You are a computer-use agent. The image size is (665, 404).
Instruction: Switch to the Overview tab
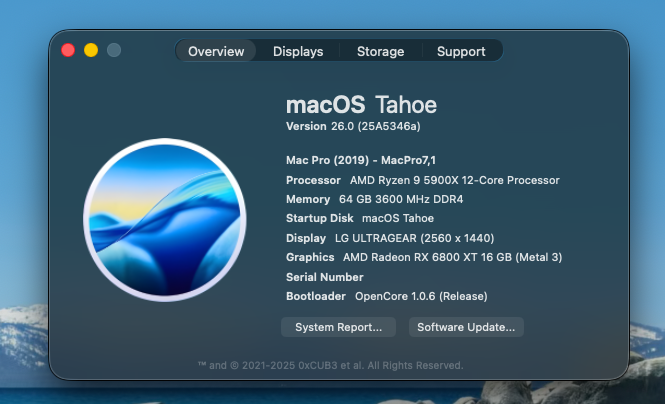tap(216, 51)
